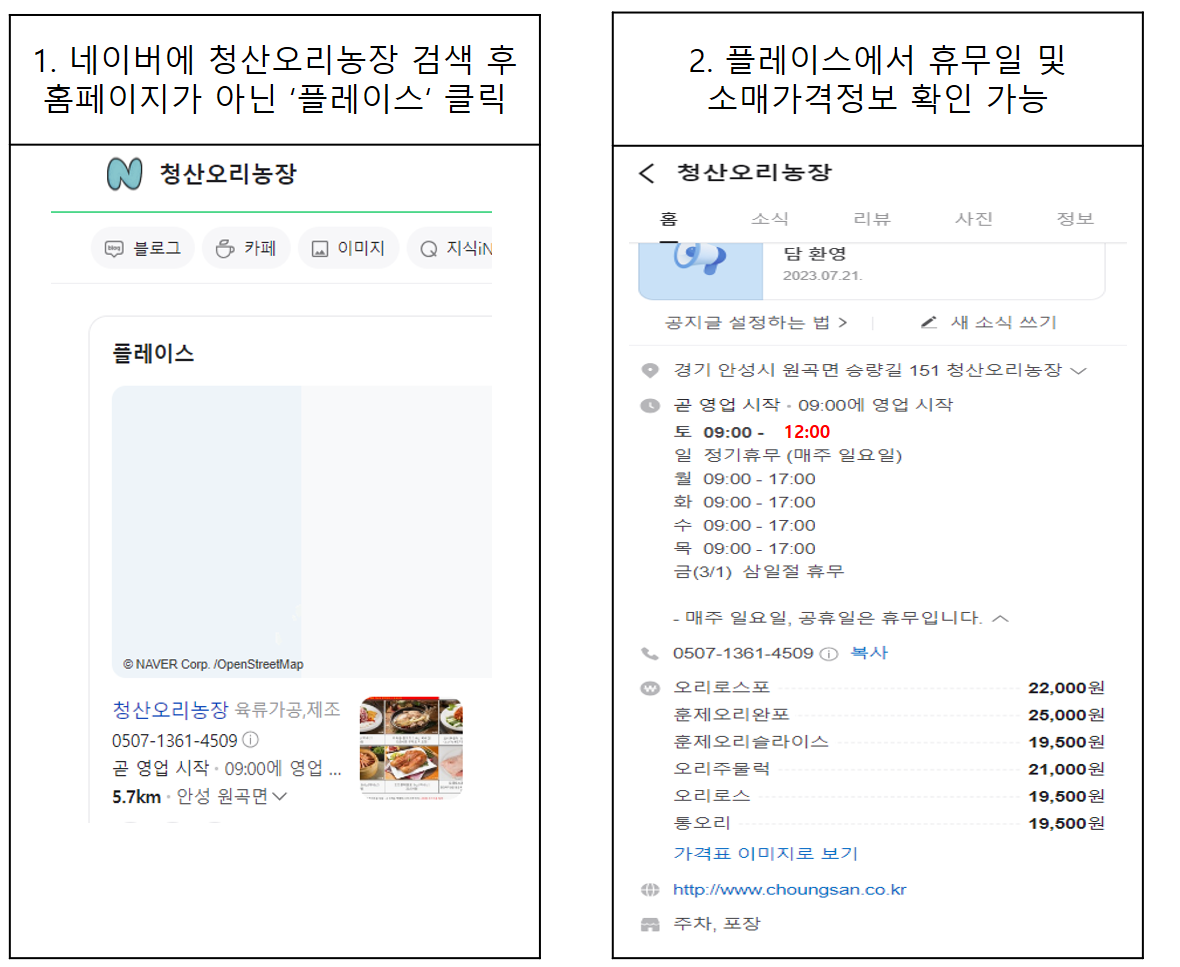The height and width of the screenshot is (967, 1180).
Task: Click the 오리로스 menu item
Action: pos(711,796)
